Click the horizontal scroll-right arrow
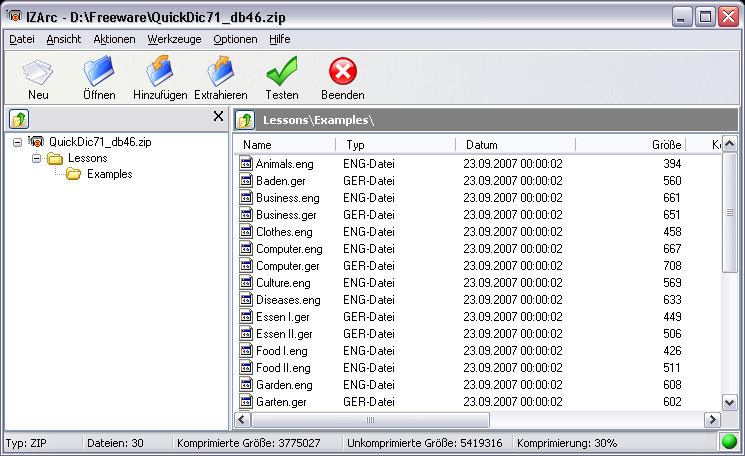Image resolution: width=745 pixels, height=456 pixels. point(712,419)
